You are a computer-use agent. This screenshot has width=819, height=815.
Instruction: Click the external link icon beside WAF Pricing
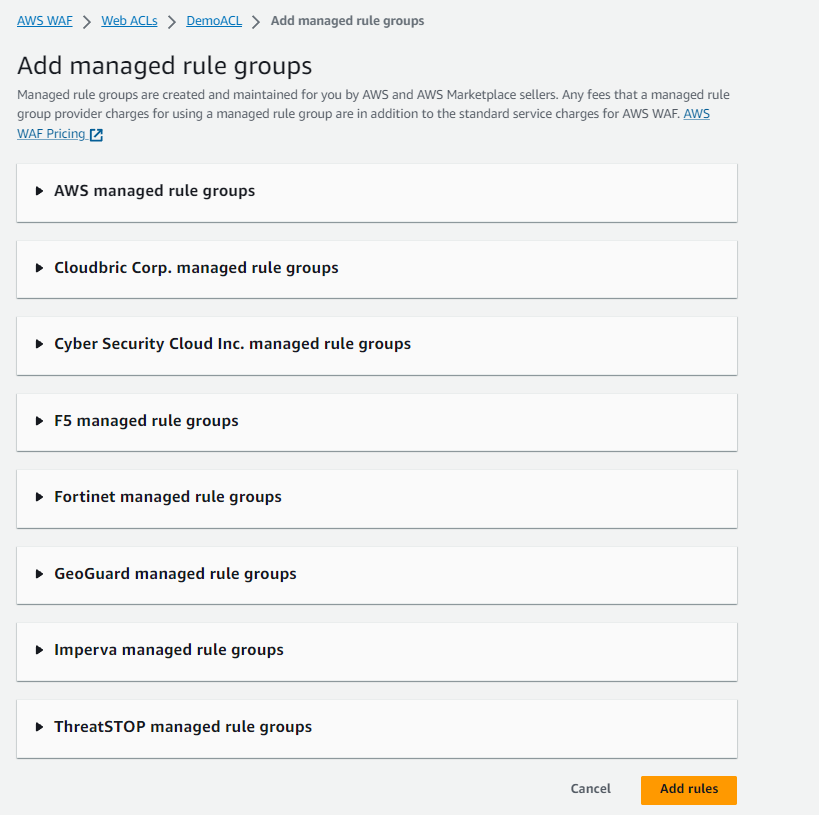[x=96, y=135]
